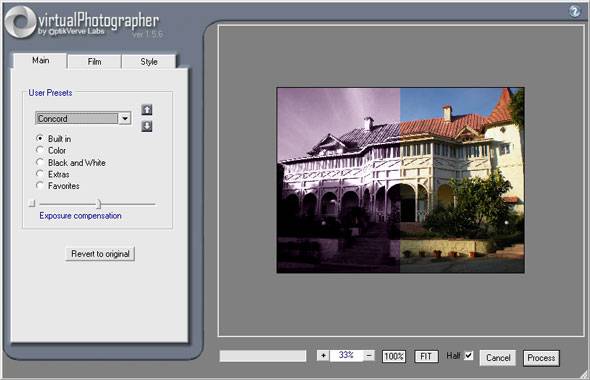The width and height of the screenshot is (590, 380).
Task: Click the empty status bar field
Action: [263, 356]
